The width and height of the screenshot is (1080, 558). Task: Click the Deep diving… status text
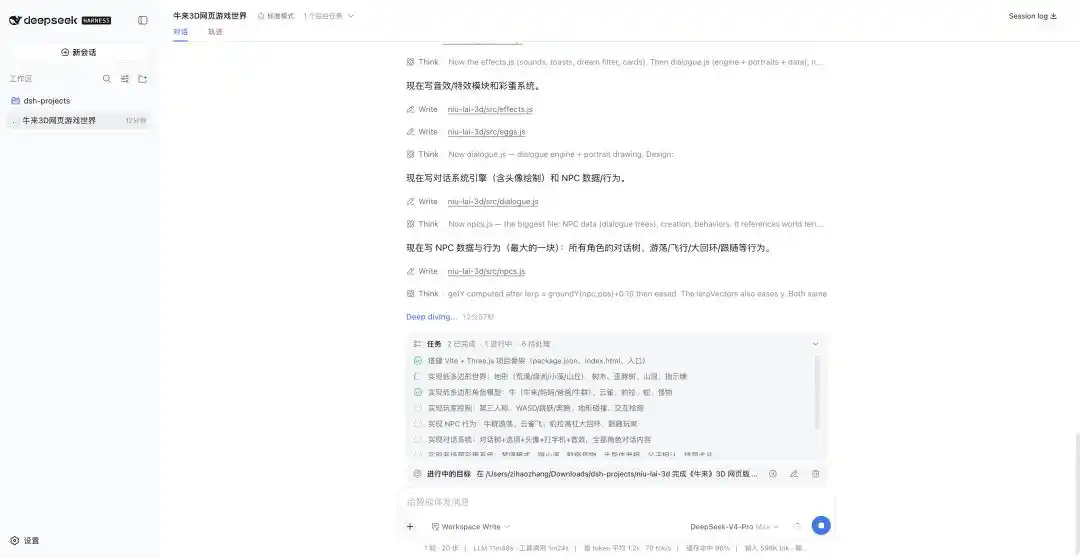coord(432,317)
